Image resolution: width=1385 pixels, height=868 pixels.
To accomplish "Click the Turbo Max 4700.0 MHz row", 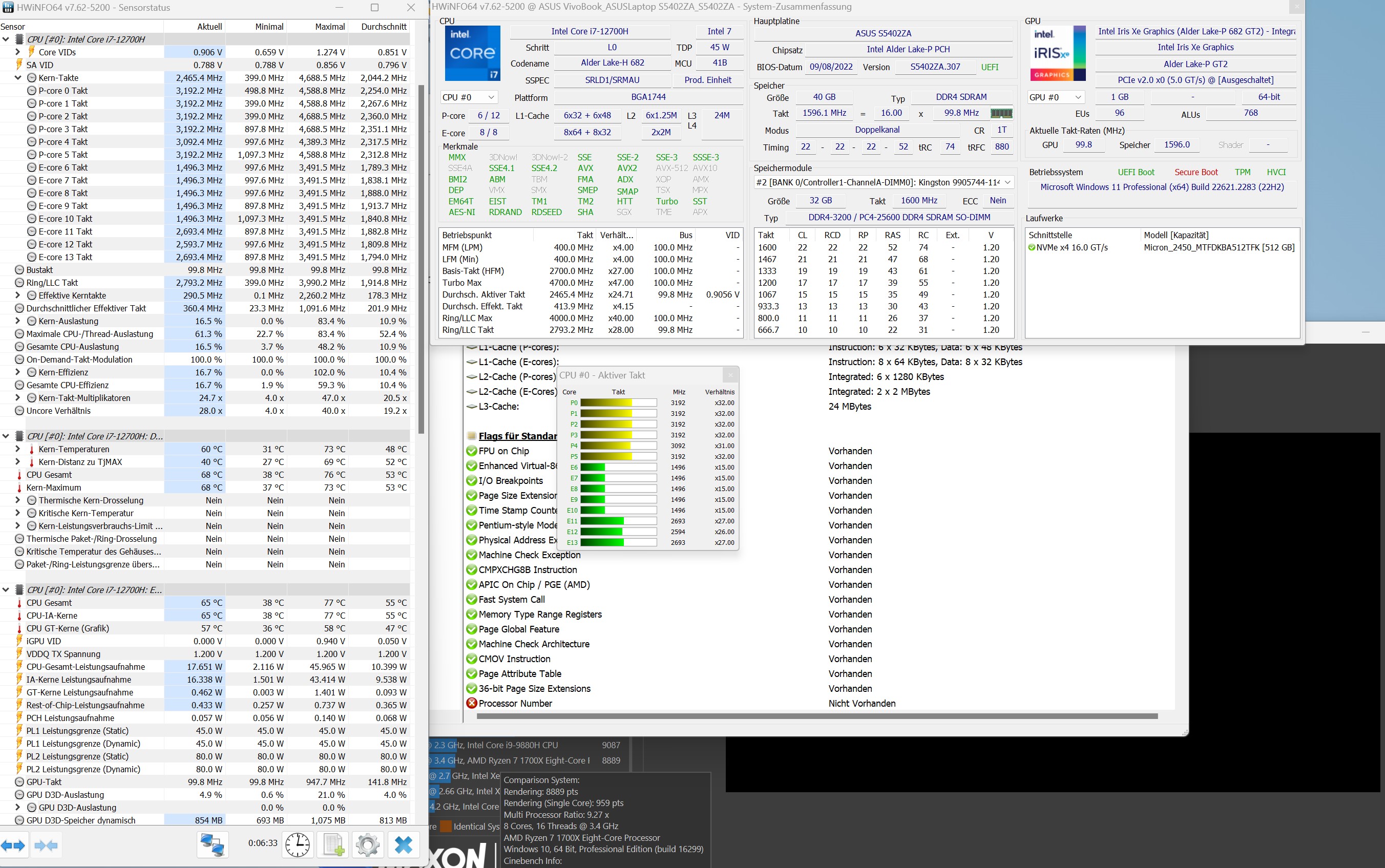I will pyautogui.click(x=590, y=283).
